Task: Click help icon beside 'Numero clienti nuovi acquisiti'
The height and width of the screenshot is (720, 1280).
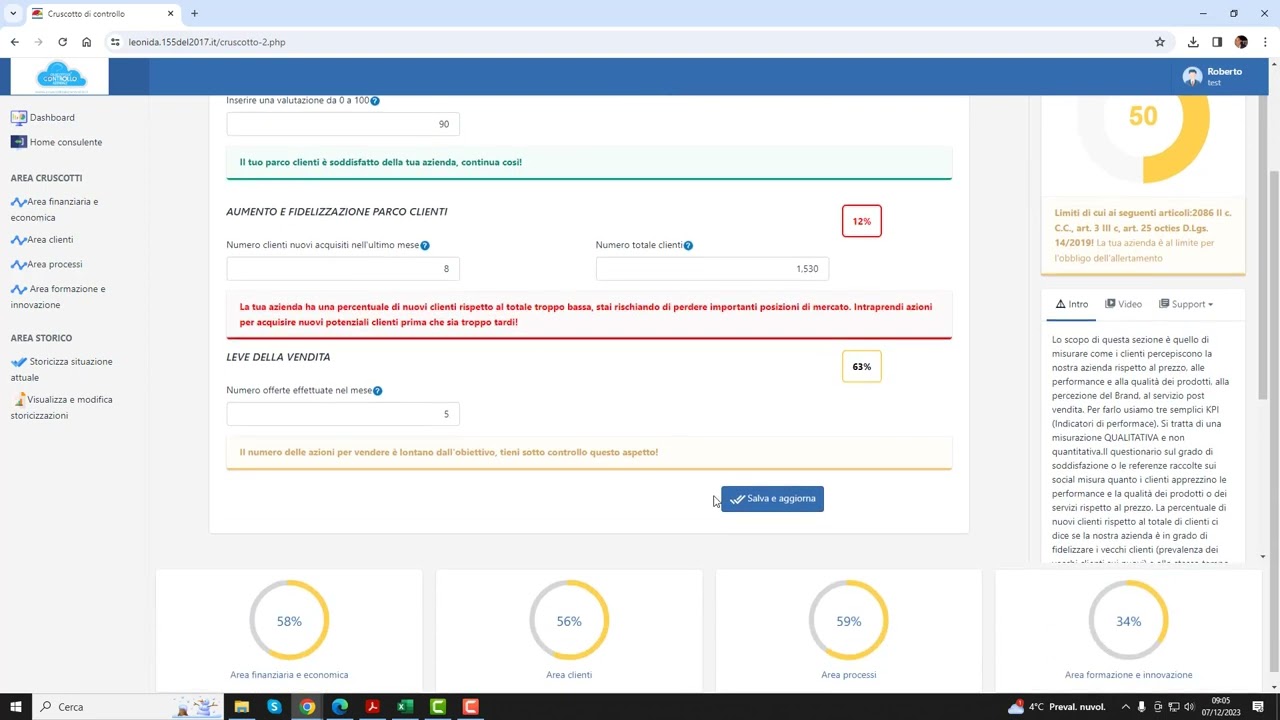Action: coord(425,245)
